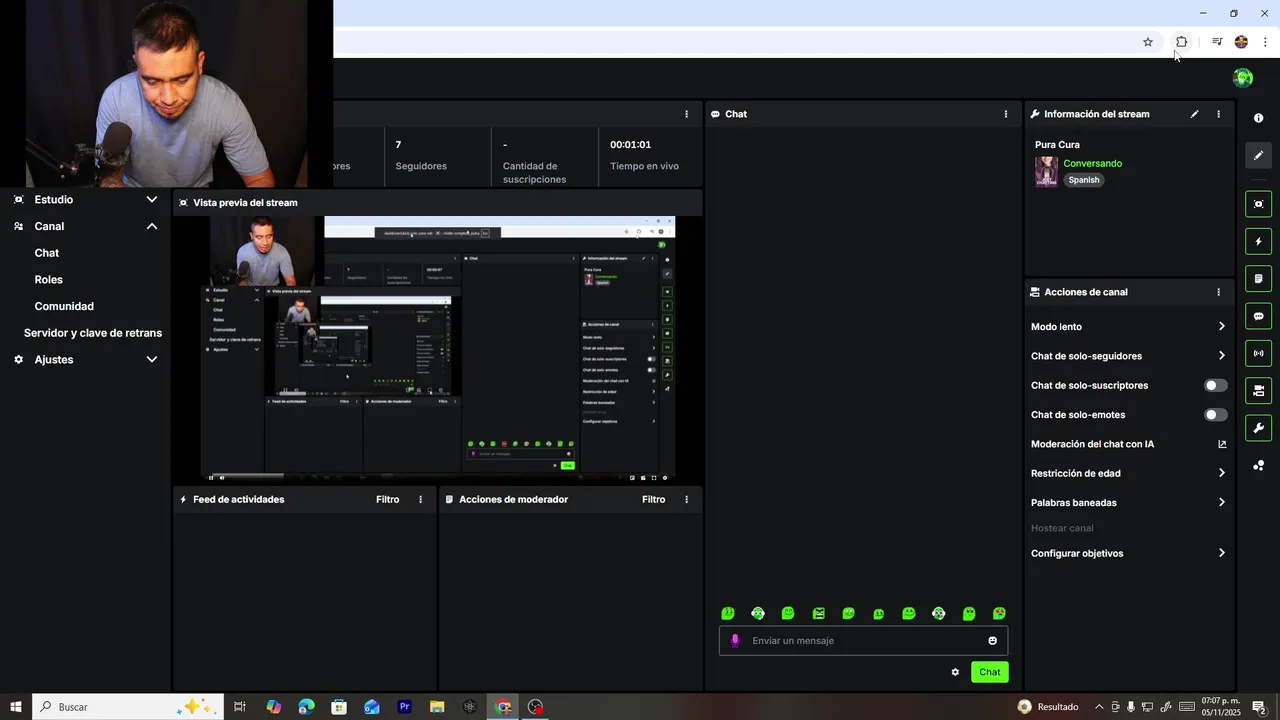Click the Just Chatting category thumbnail
This screenshot has width=1280, height=720.
point(1046,171)
